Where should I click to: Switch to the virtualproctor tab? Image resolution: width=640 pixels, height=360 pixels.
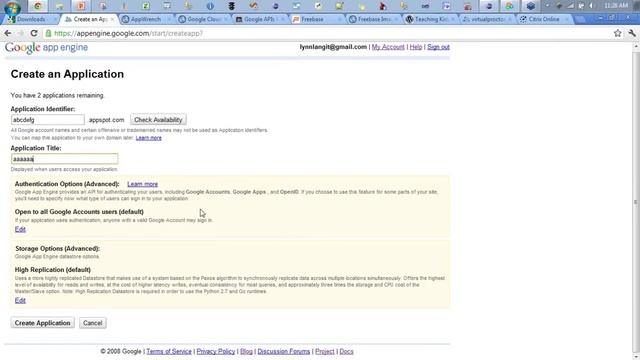[x=488, y=19]
